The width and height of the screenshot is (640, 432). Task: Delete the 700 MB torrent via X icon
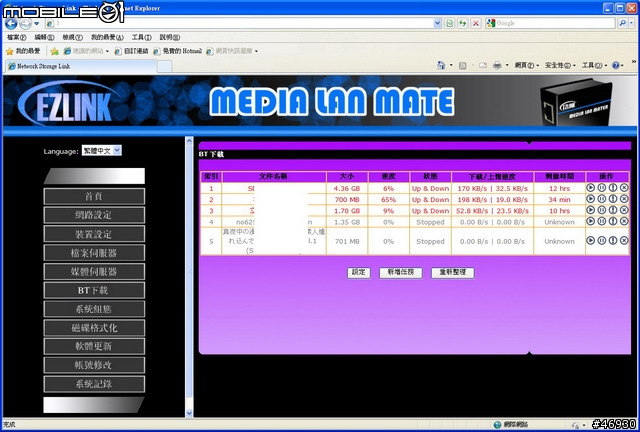coord(624,198)
